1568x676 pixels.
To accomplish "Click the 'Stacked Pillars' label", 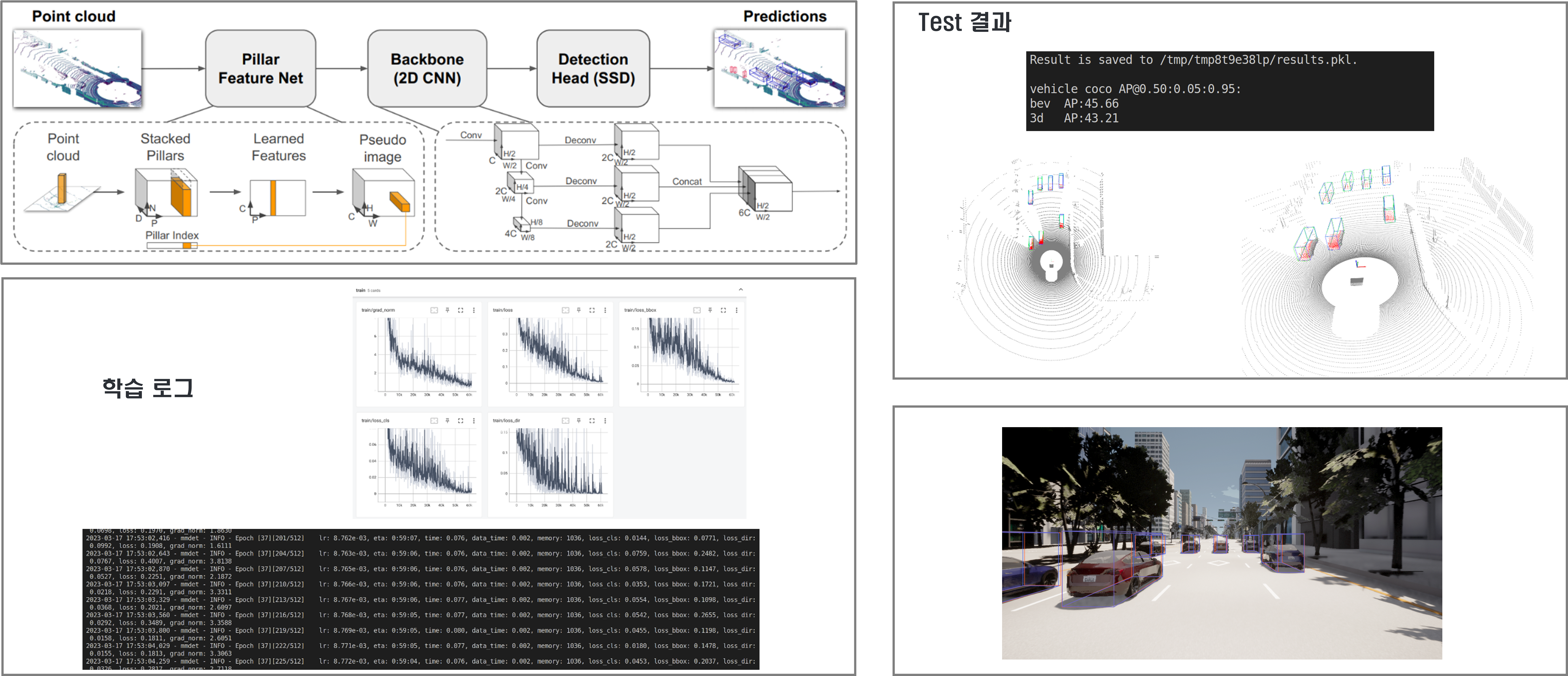I will coord(166,147).
